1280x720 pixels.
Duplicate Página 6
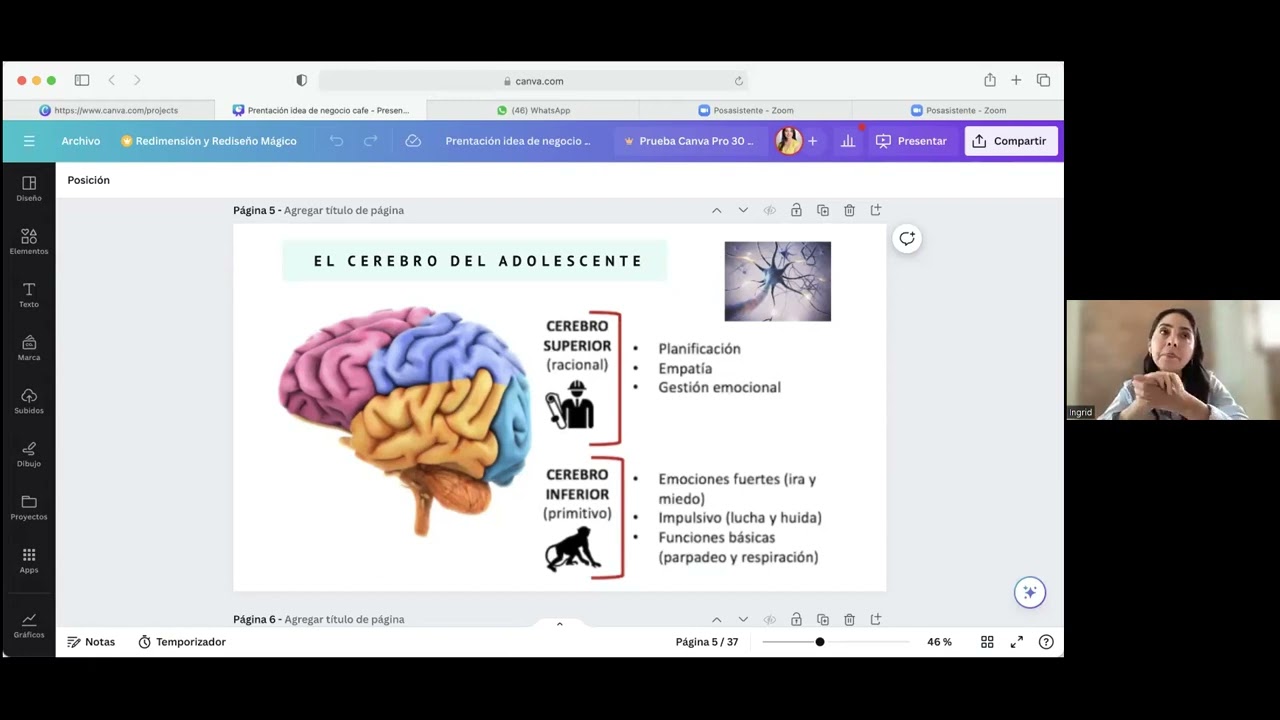tap(823, 620)
